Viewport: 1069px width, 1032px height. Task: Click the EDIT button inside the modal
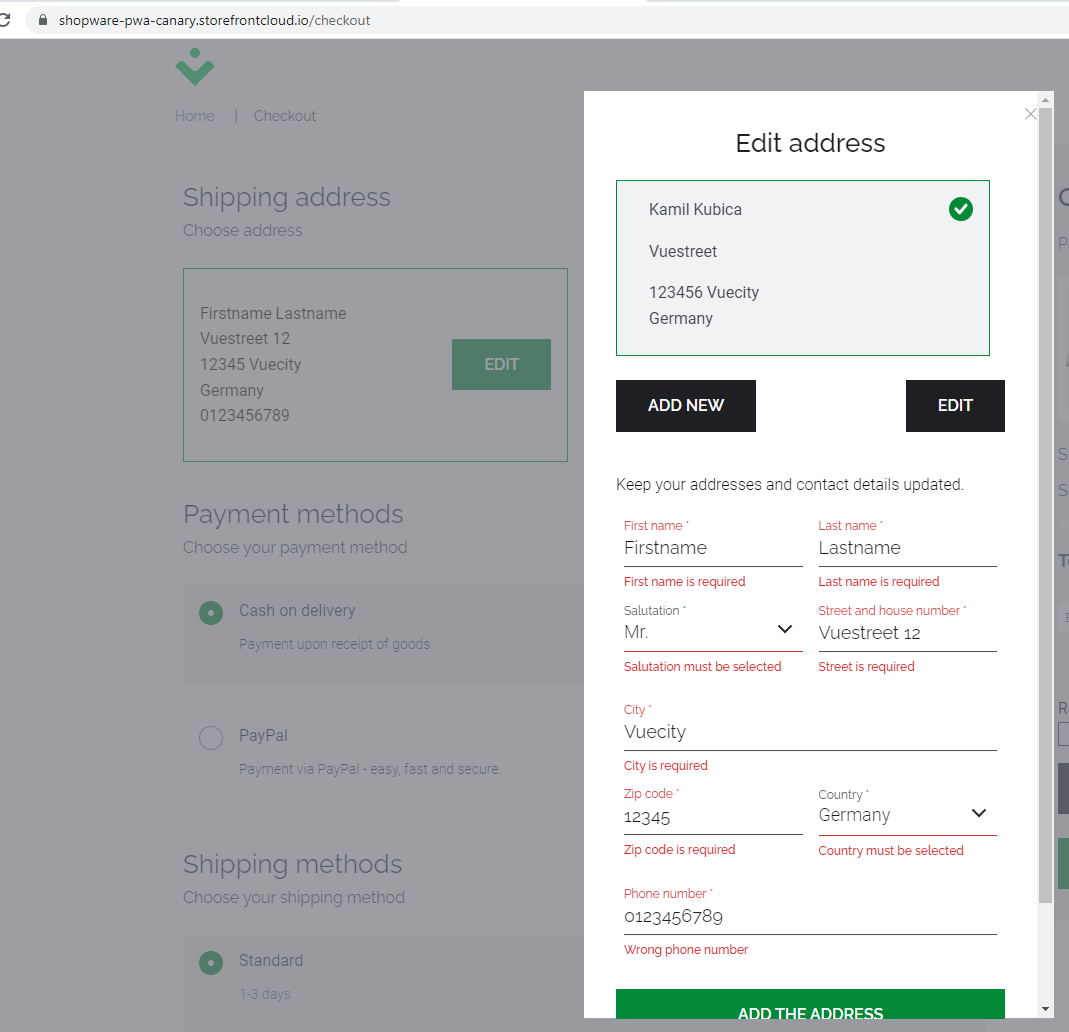coord(954,405)
